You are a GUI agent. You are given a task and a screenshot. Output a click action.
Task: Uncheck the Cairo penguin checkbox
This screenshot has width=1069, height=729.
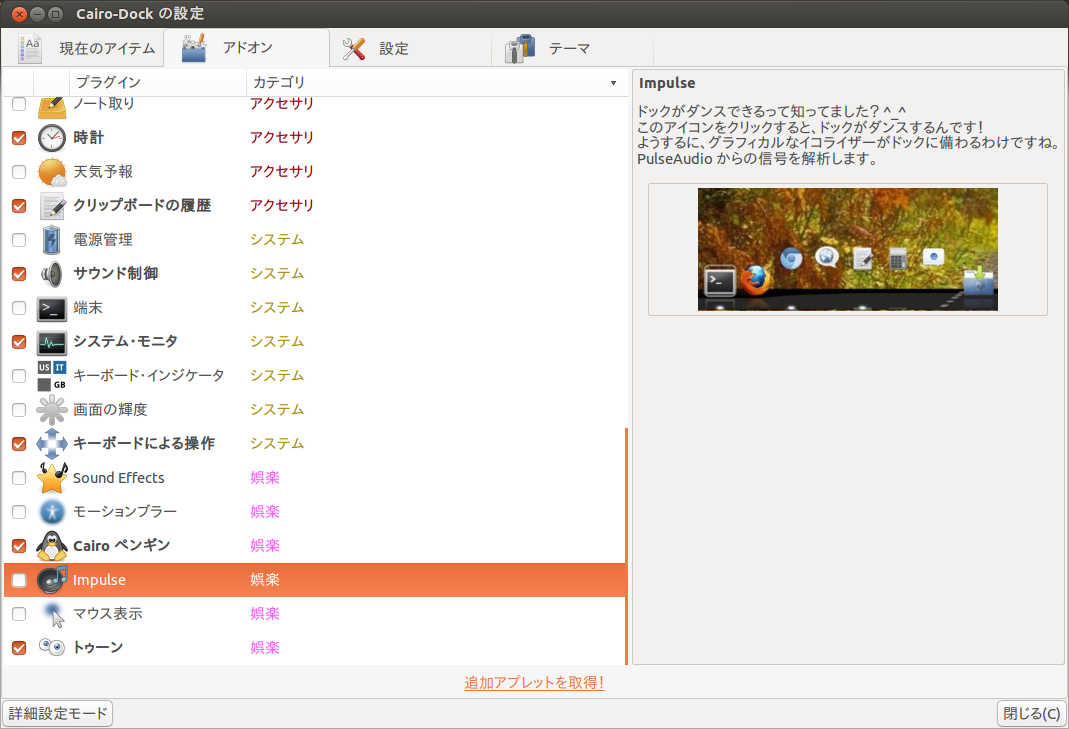click(x=19, y=546)
